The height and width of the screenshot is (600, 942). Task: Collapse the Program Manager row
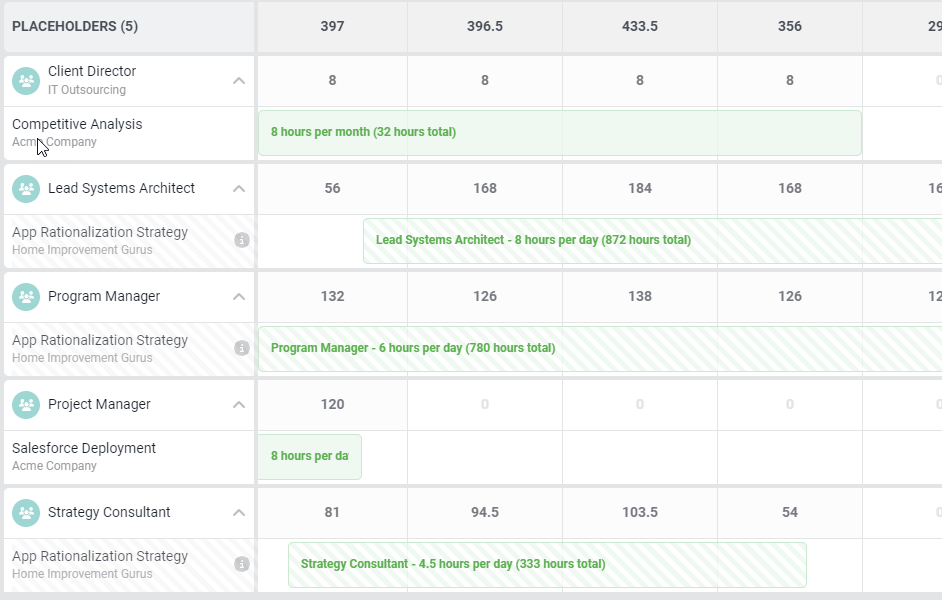(x=238, y=297)
